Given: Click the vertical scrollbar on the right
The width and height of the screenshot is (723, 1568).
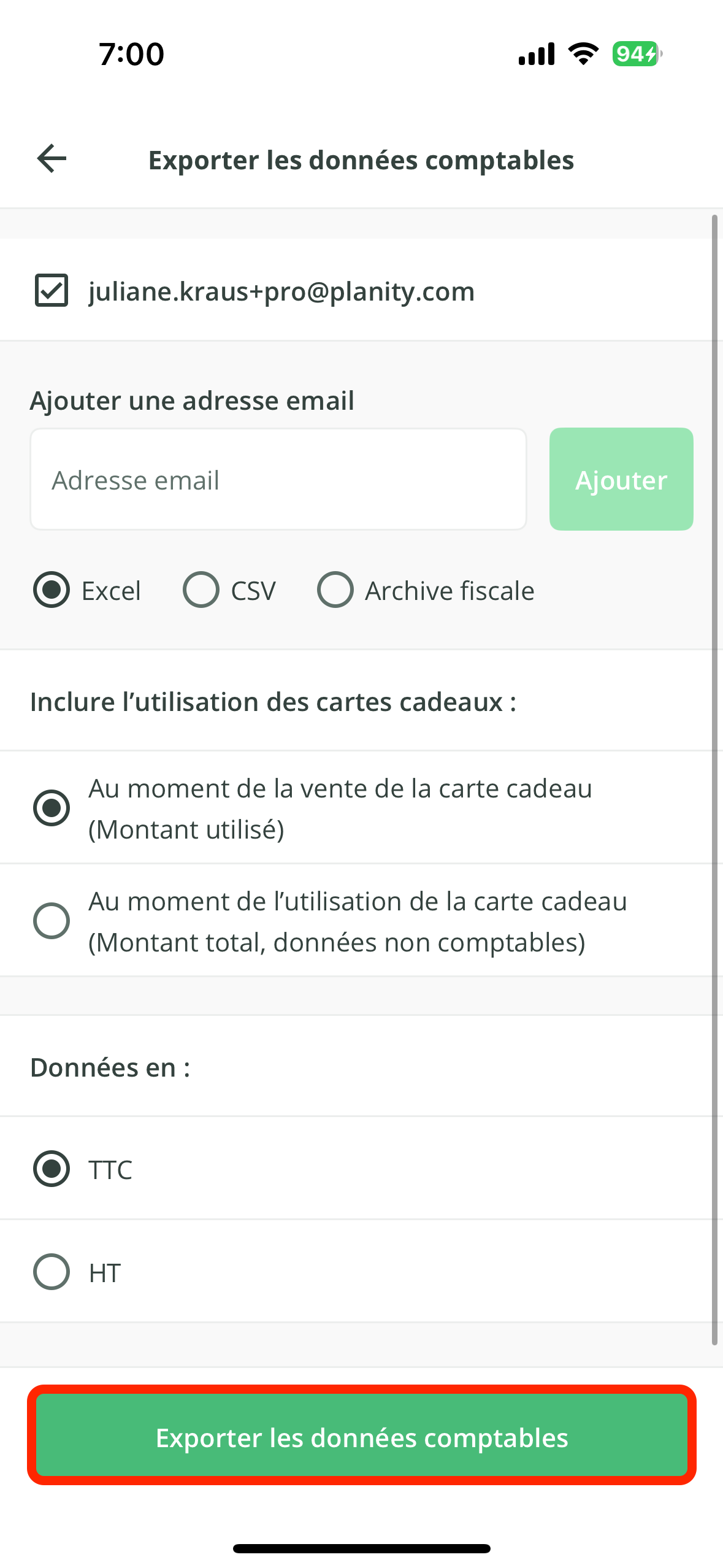Looking at the screenshot, I should point(714,779).
